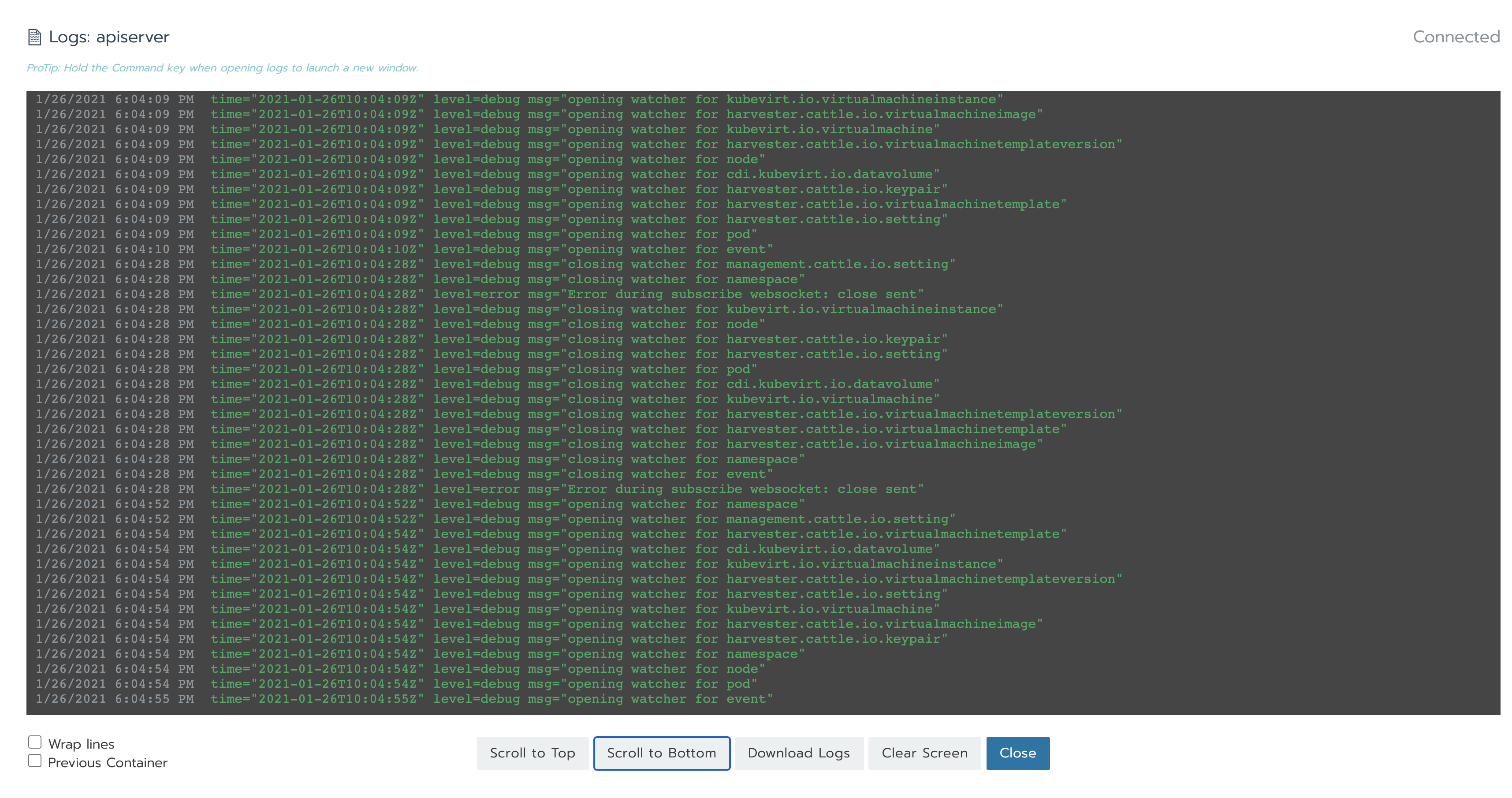Check the Previous Container checkbox
The height and width of the screenshot is (798, 1512).
tap(35, 761)
